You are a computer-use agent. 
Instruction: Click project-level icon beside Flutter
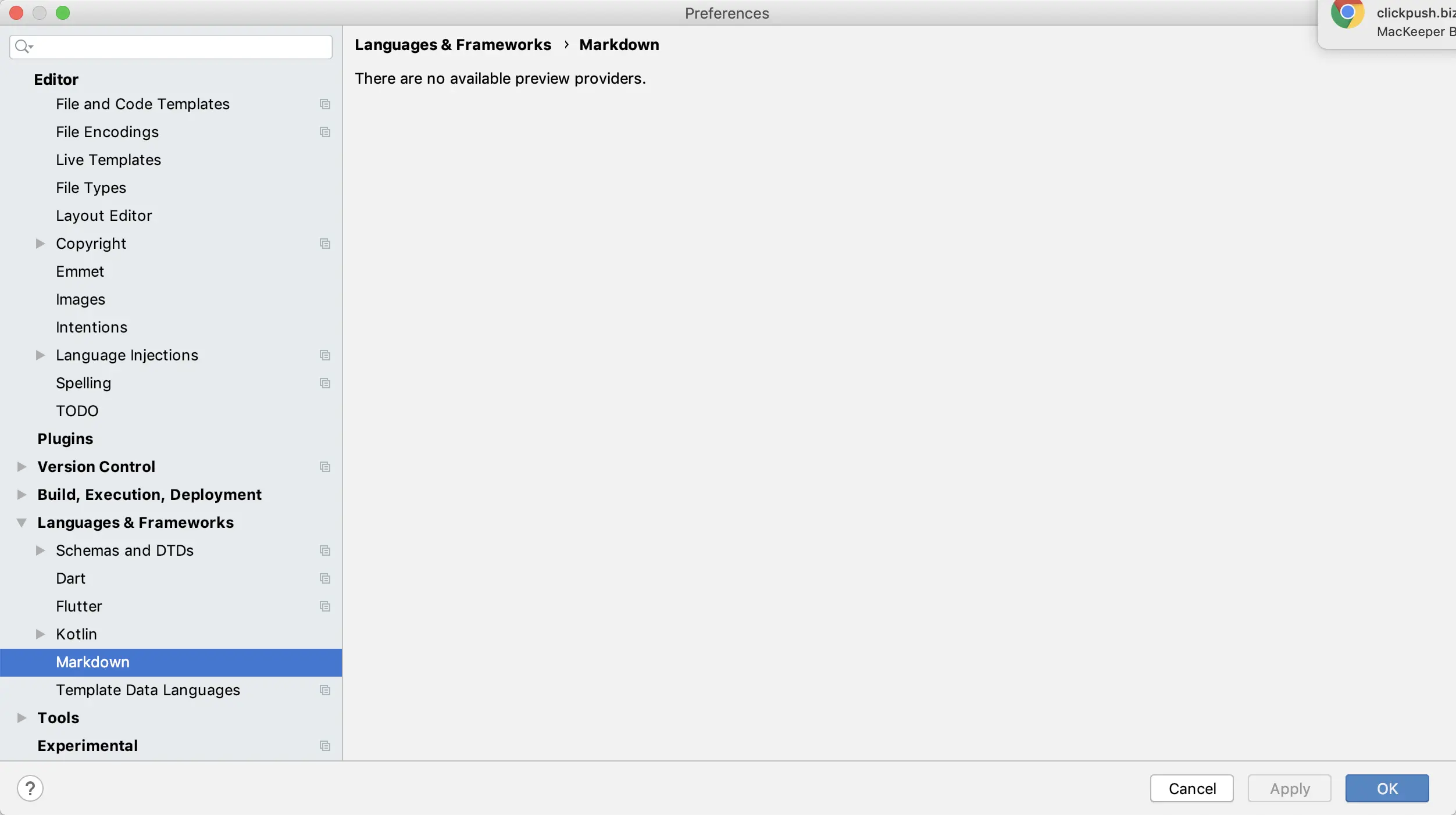[x=325, y=606]
